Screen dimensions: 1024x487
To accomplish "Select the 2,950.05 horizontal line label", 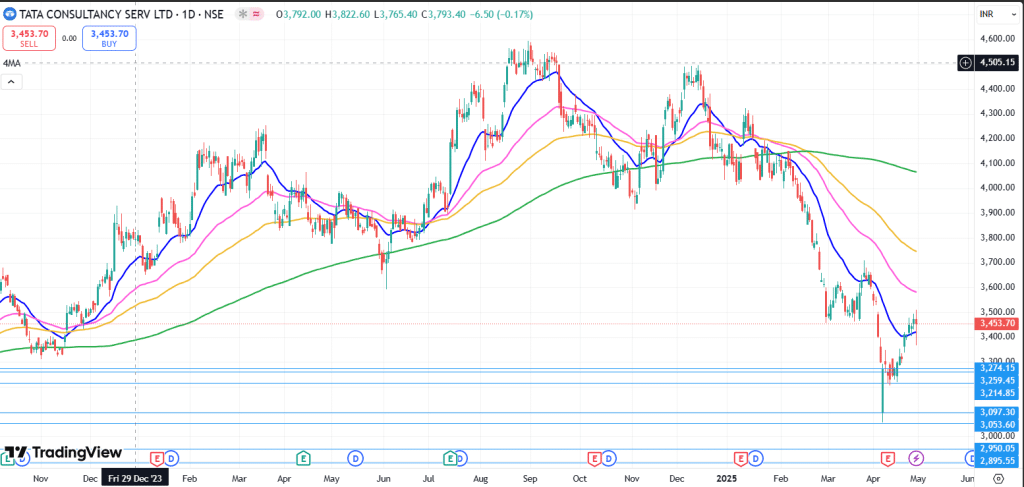I will tap(995, 448).
